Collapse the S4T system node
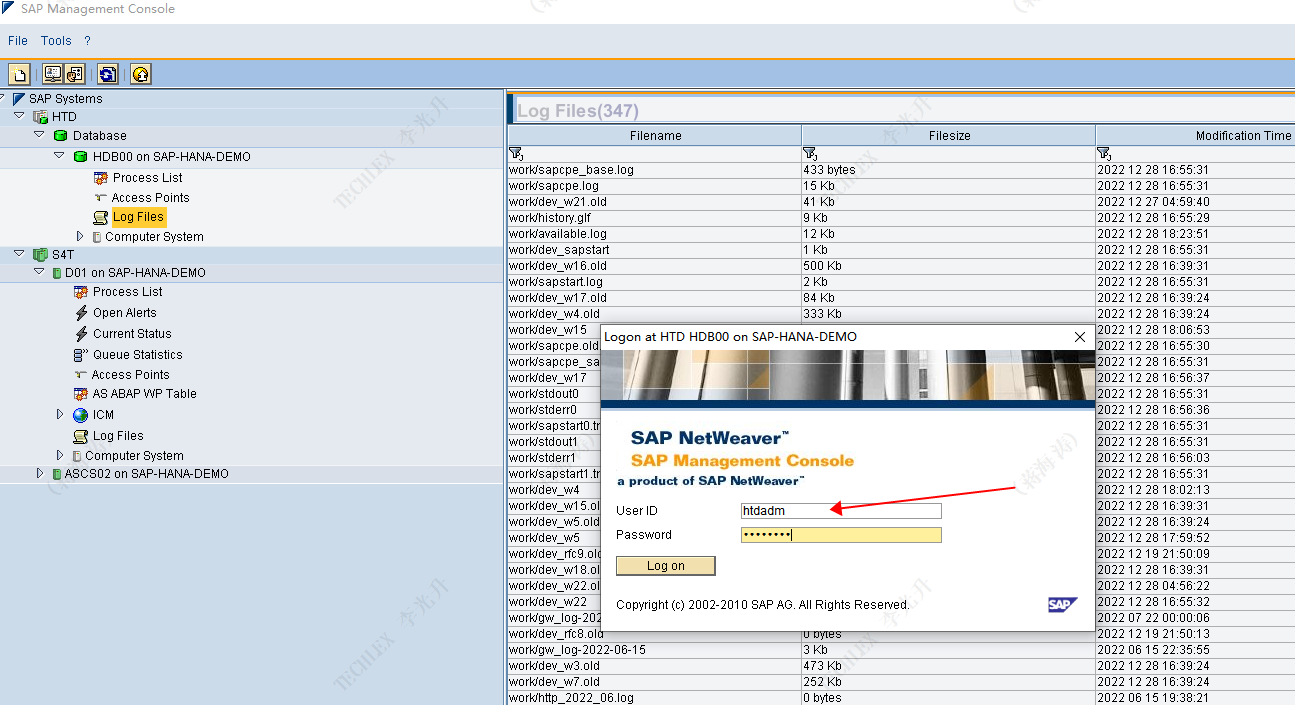Screen dimensions: 1295x705 [19, 254]
